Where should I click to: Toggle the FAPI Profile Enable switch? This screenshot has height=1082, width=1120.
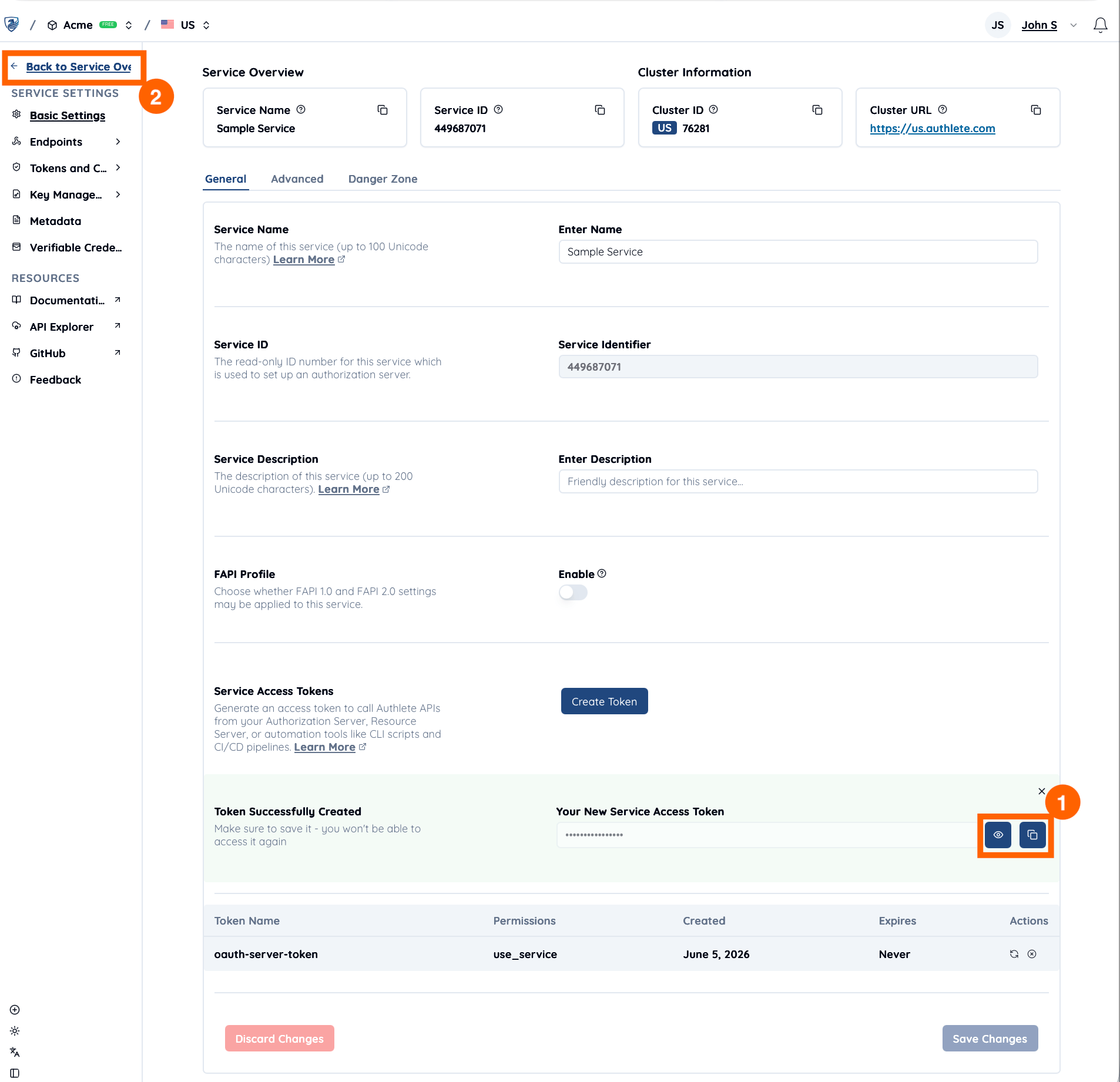click(573, 592)
